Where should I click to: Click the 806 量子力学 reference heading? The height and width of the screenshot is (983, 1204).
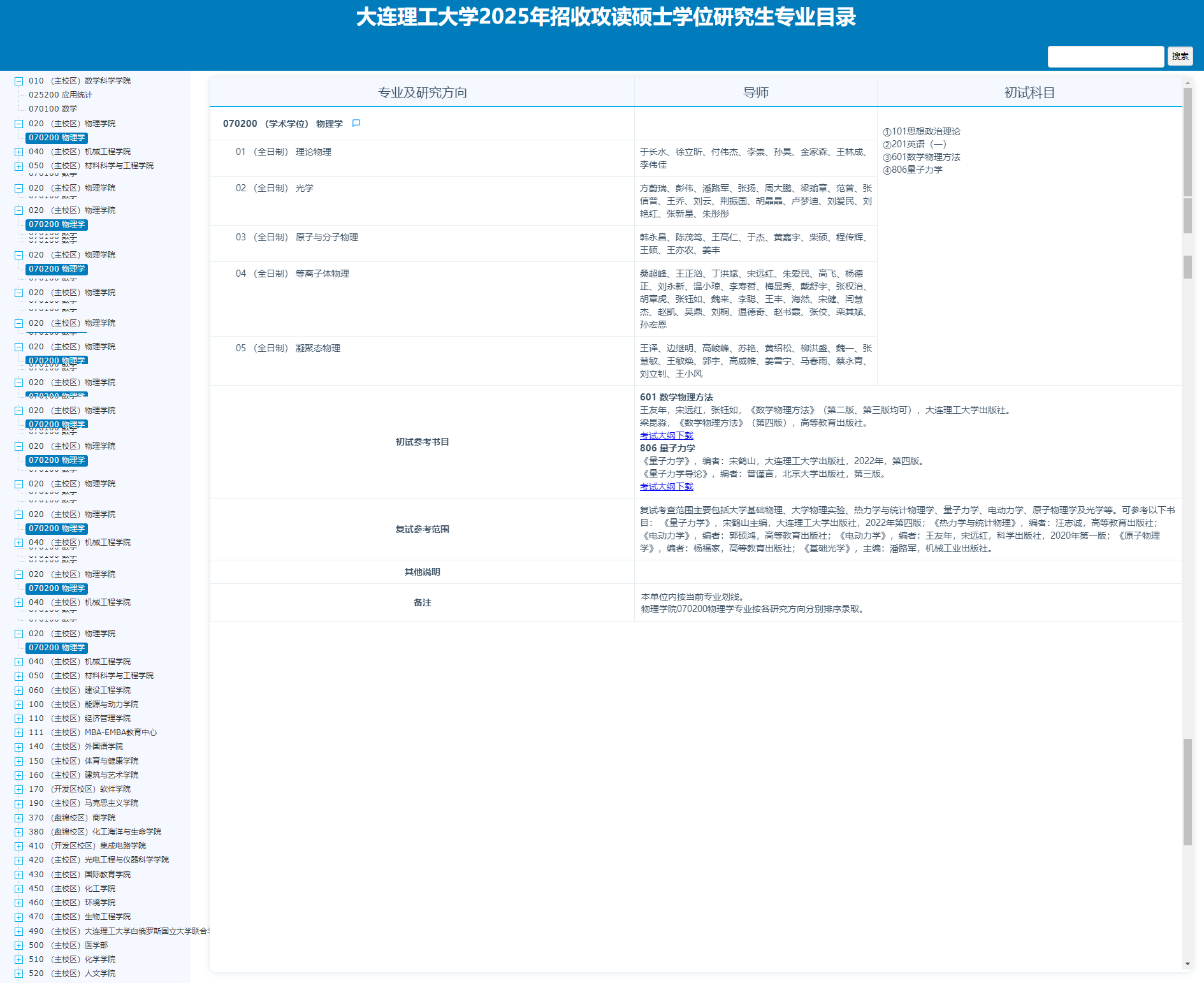tap(667, 448)
